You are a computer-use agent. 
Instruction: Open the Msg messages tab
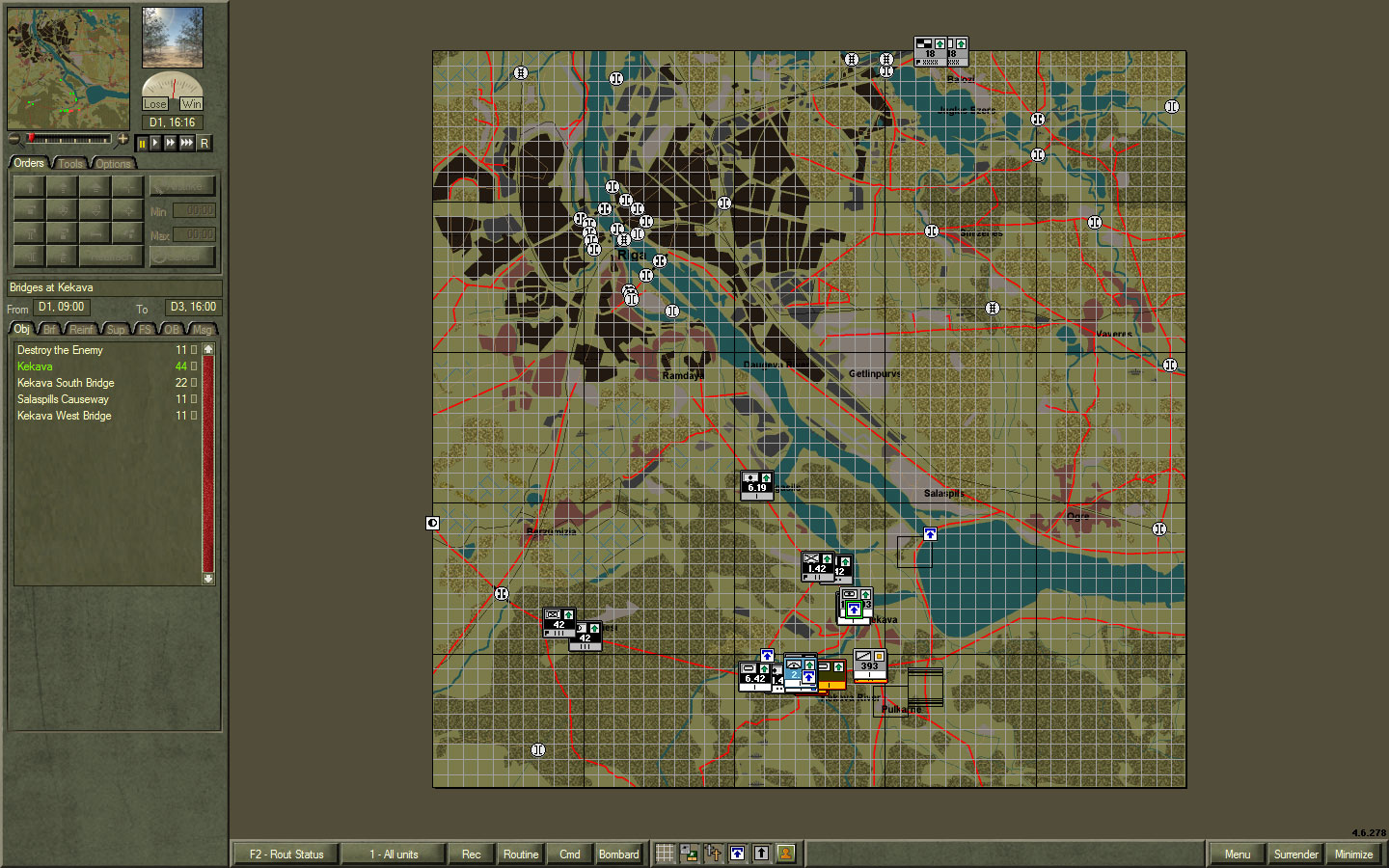[202, 329]
